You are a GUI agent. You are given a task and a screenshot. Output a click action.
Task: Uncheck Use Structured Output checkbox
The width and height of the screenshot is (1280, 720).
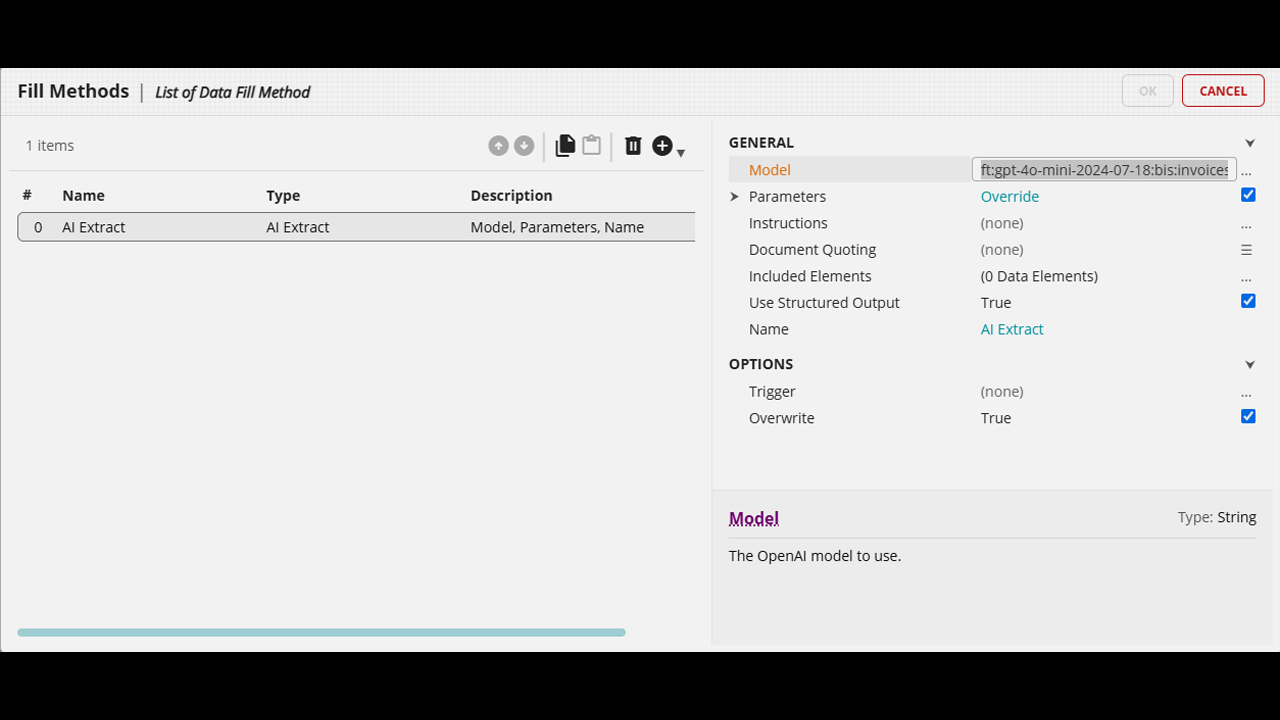click(x=1248, y=301)
